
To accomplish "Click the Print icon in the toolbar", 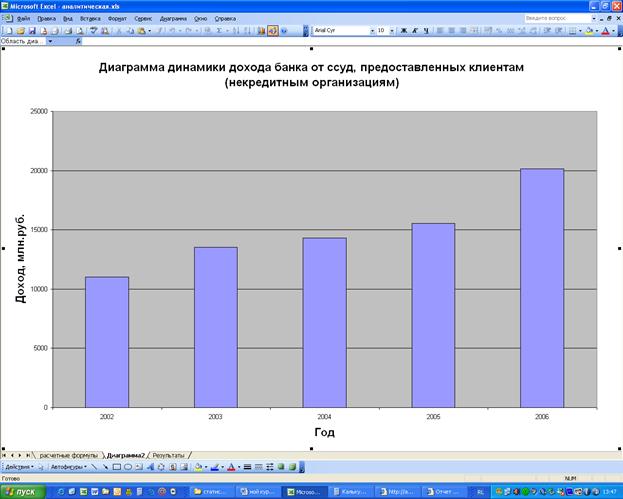I will click(68, 31).
